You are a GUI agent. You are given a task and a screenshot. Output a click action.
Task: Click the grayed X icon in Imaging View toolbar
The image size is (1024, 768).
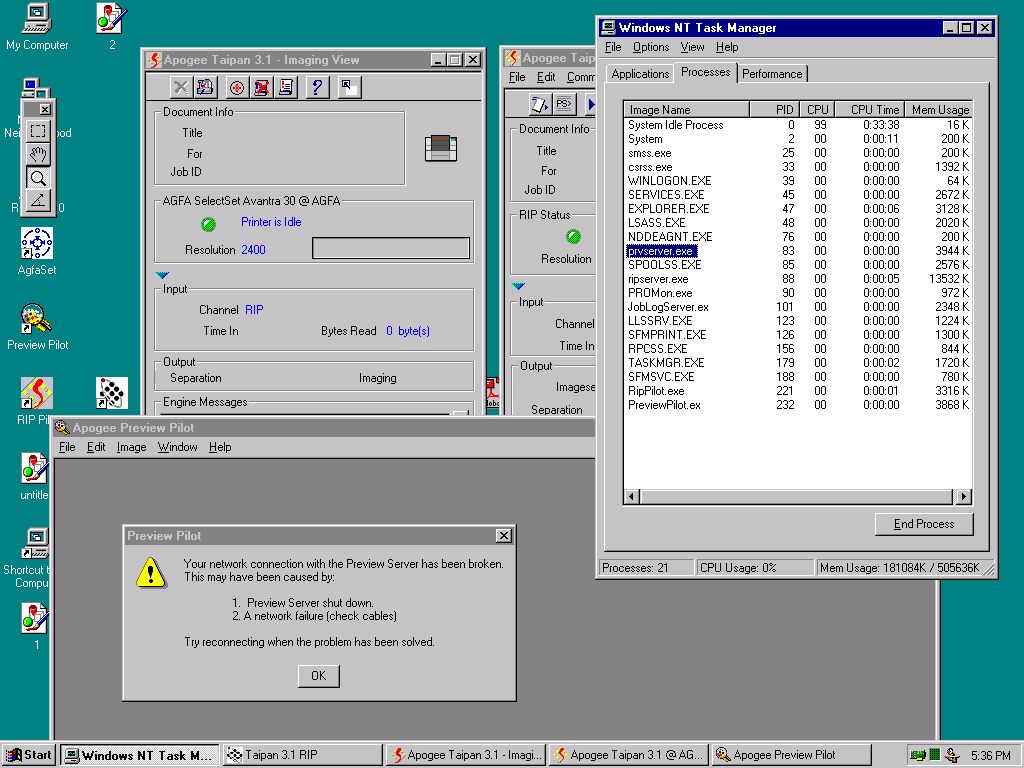click(180, 88)
